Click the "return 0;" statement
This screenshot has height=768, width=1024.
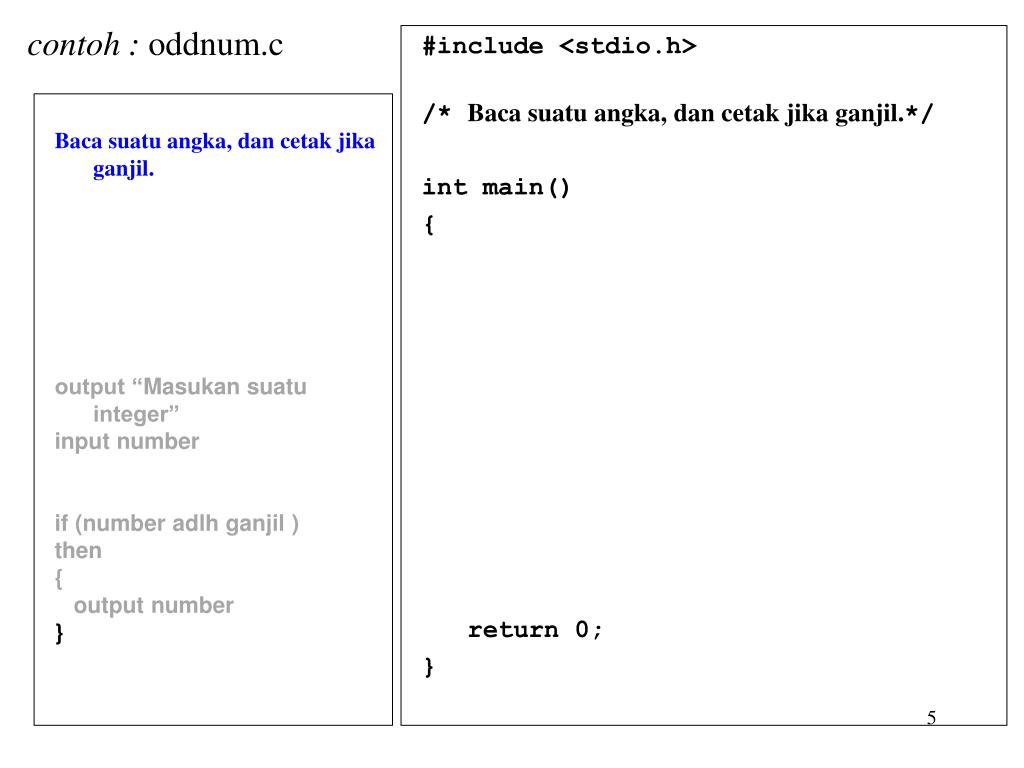tap(535, 630)
